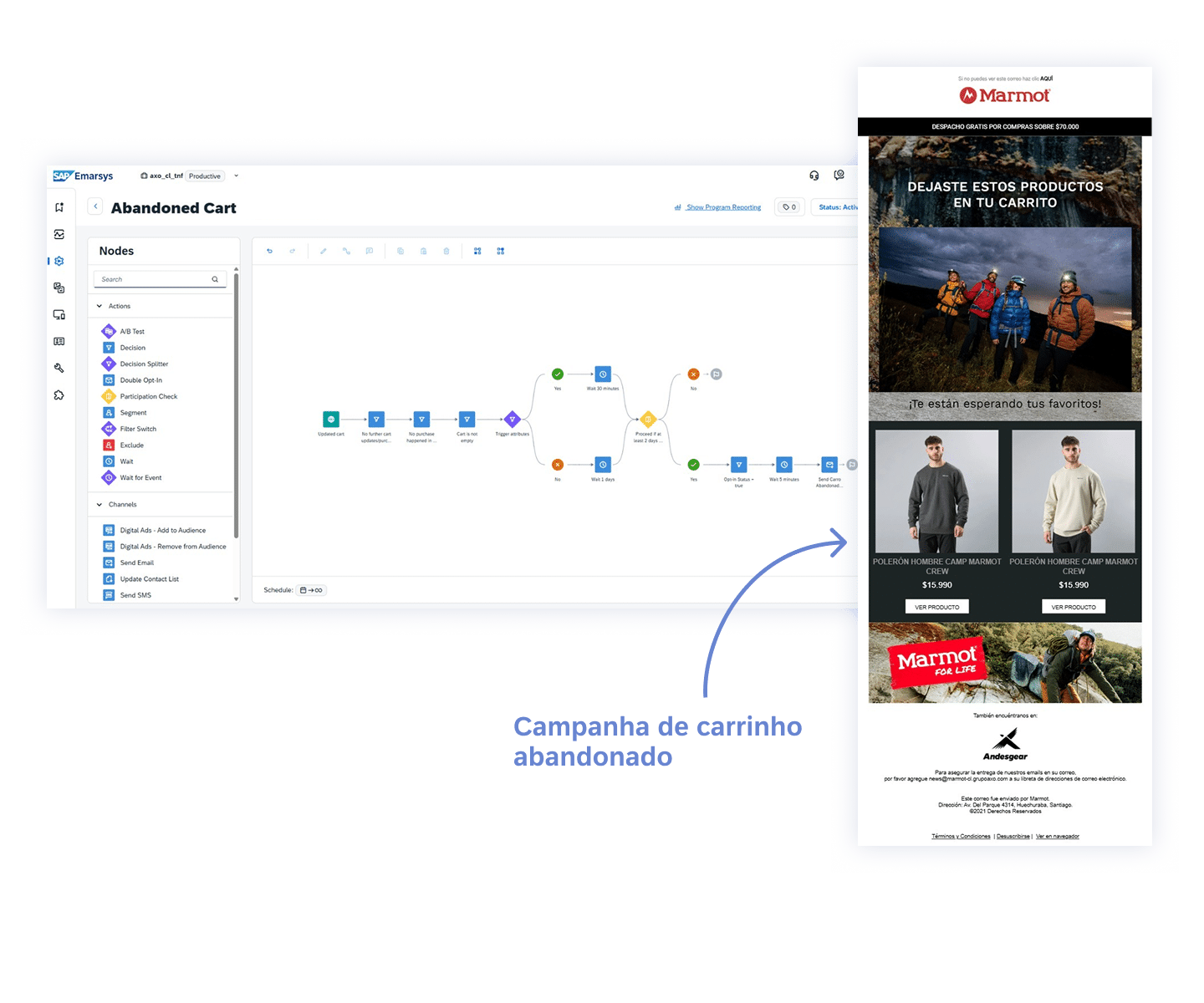Click the puzzle piece add-ons sidebar icon
This screenshot has height=1003, width=1204.
[59, 395]
